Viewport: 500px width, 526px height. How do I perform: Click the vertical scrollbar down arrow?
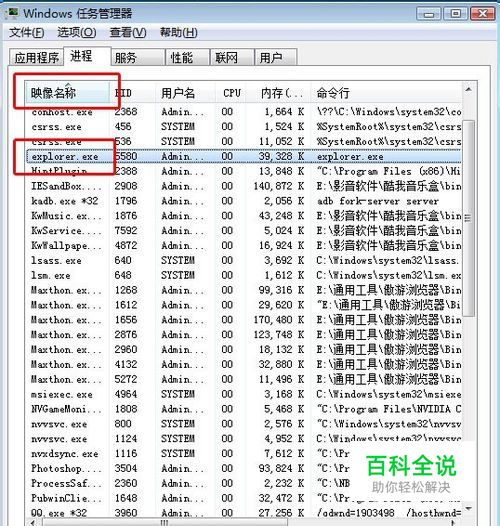coord(468,509)
